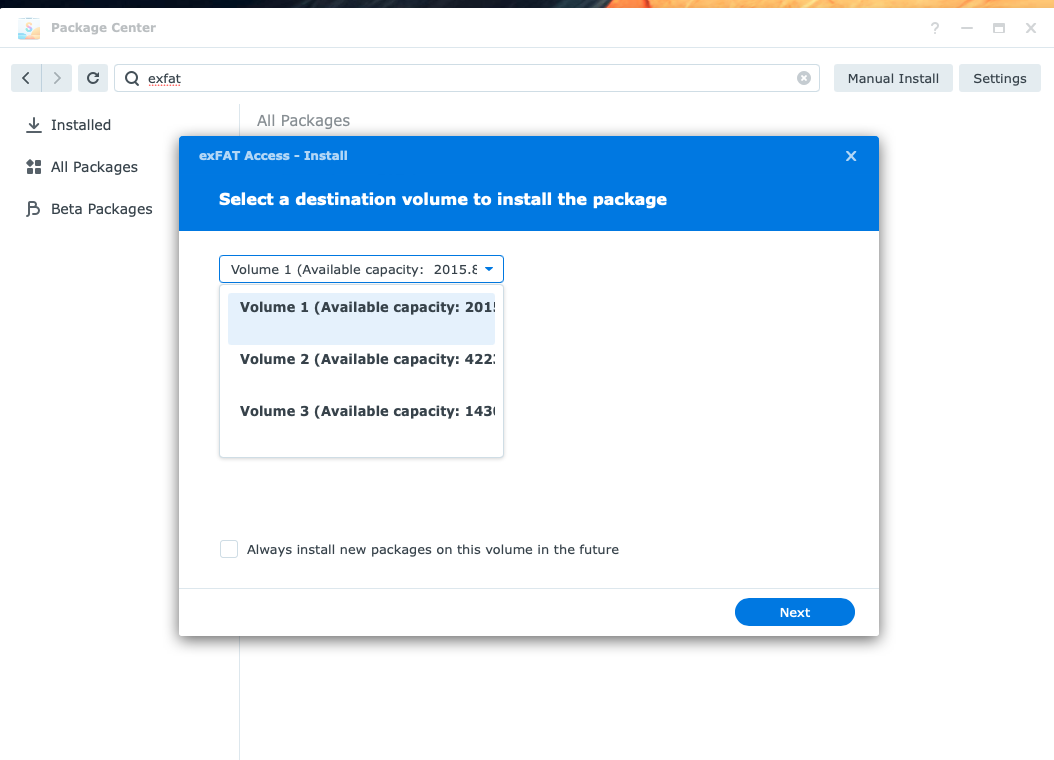
Task: Close the exFAT Access install dialog
Action: (x=851, y=156)
